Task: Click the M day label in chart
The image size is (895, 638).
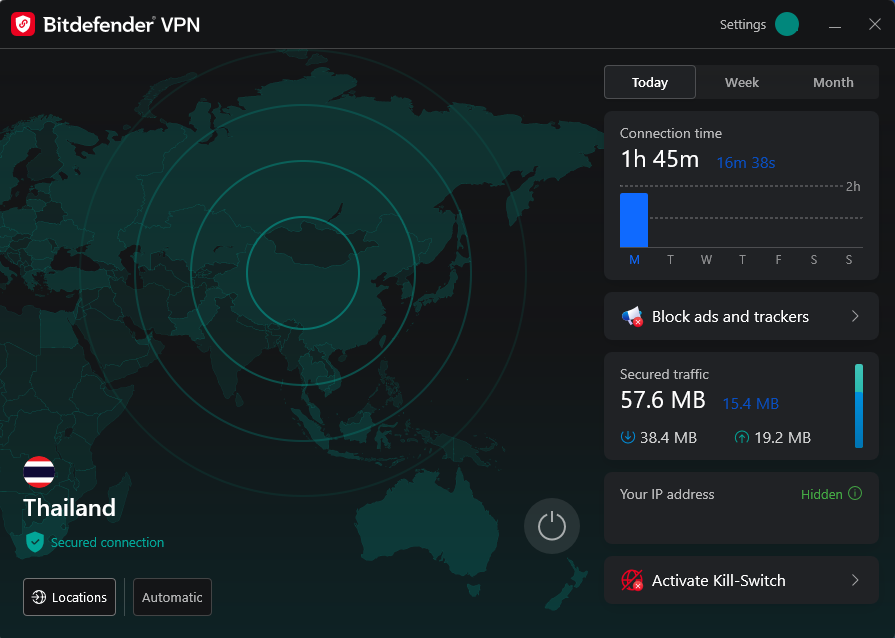Action: pyautogui.click(x=634, y=260)
